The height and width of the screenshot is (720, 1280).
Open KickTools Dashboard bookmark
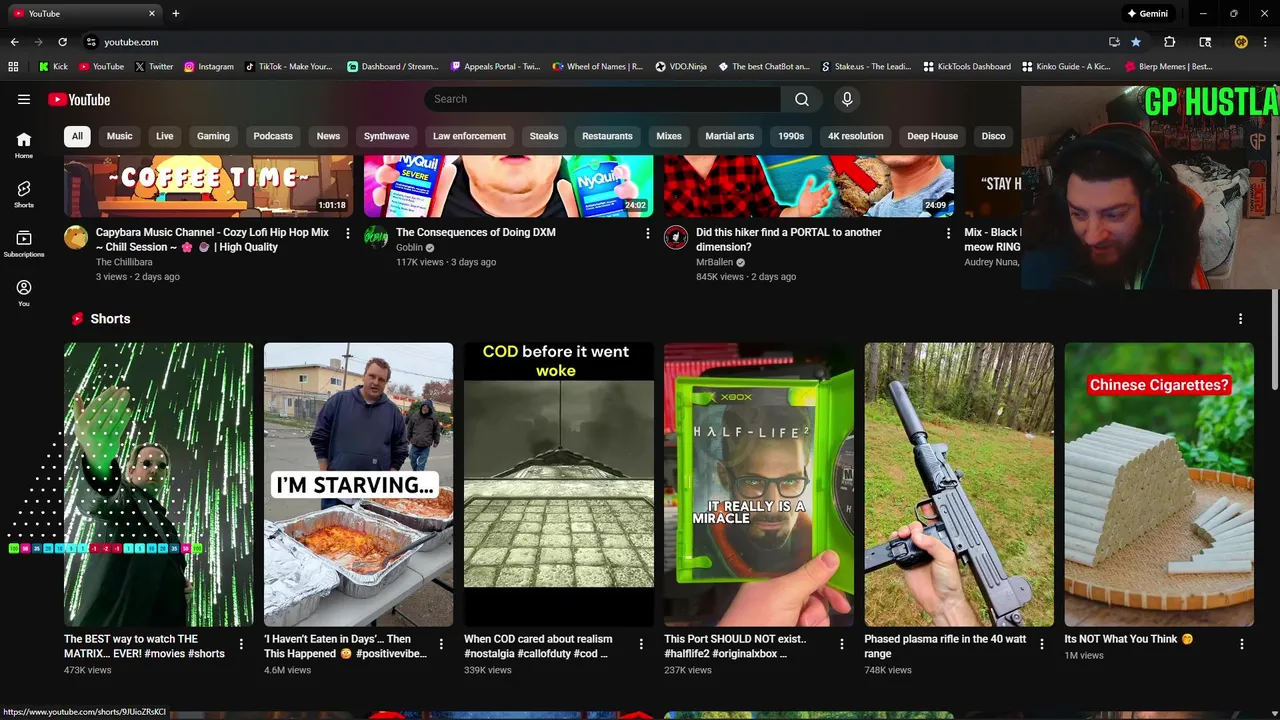coord(967,67)
